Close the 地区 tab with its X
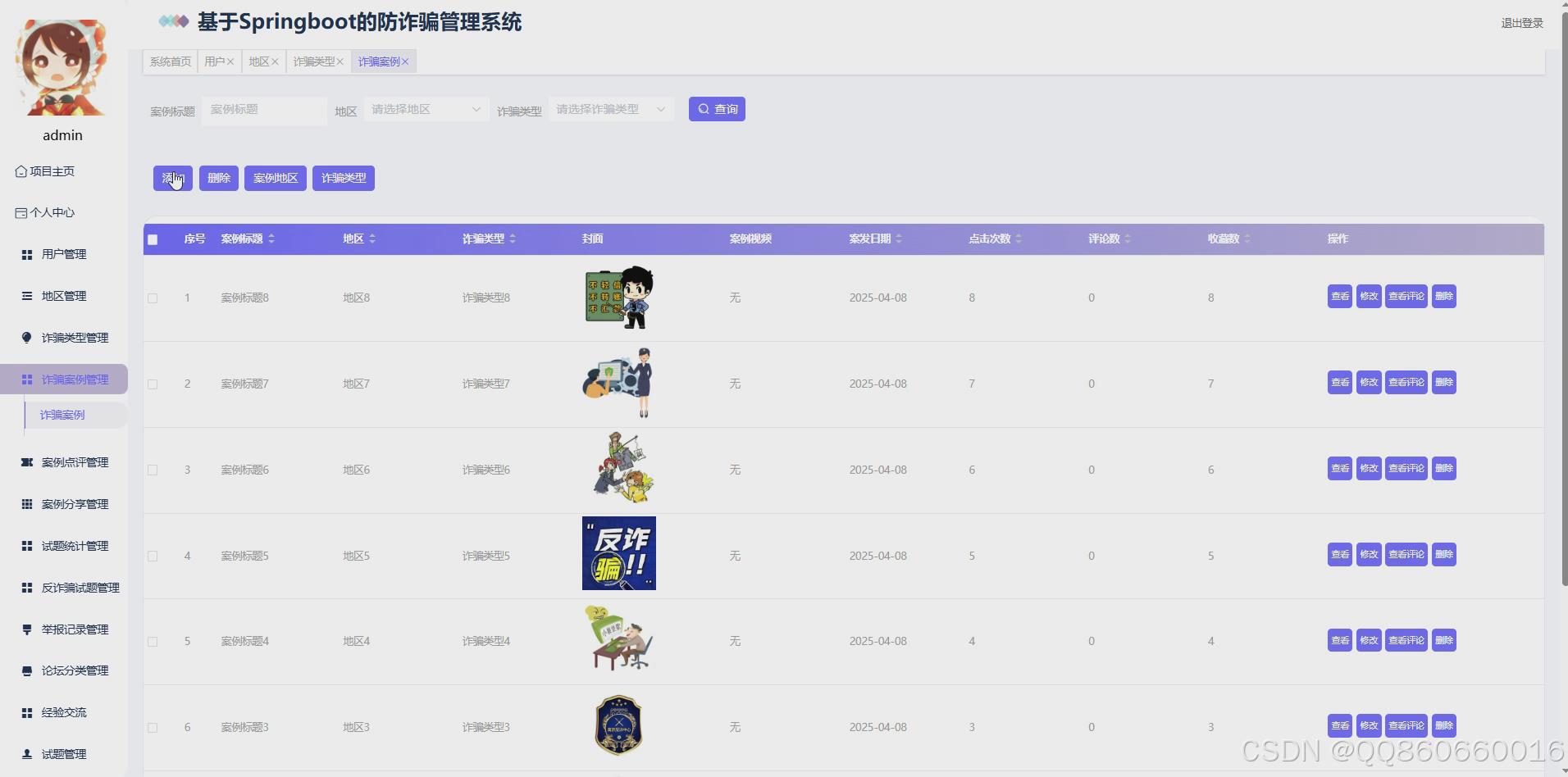1568x777 pixels. point(275,61)
